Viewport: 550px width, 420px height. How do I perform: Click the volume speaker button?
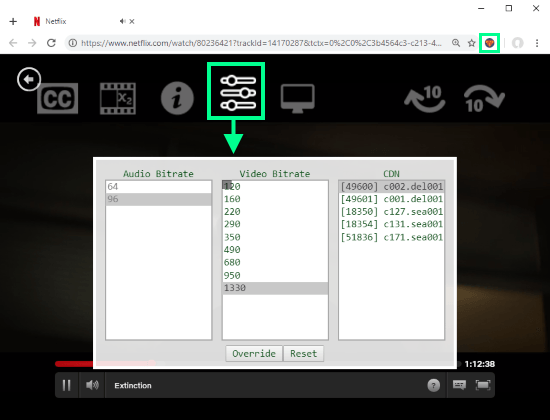coord(92,385)
